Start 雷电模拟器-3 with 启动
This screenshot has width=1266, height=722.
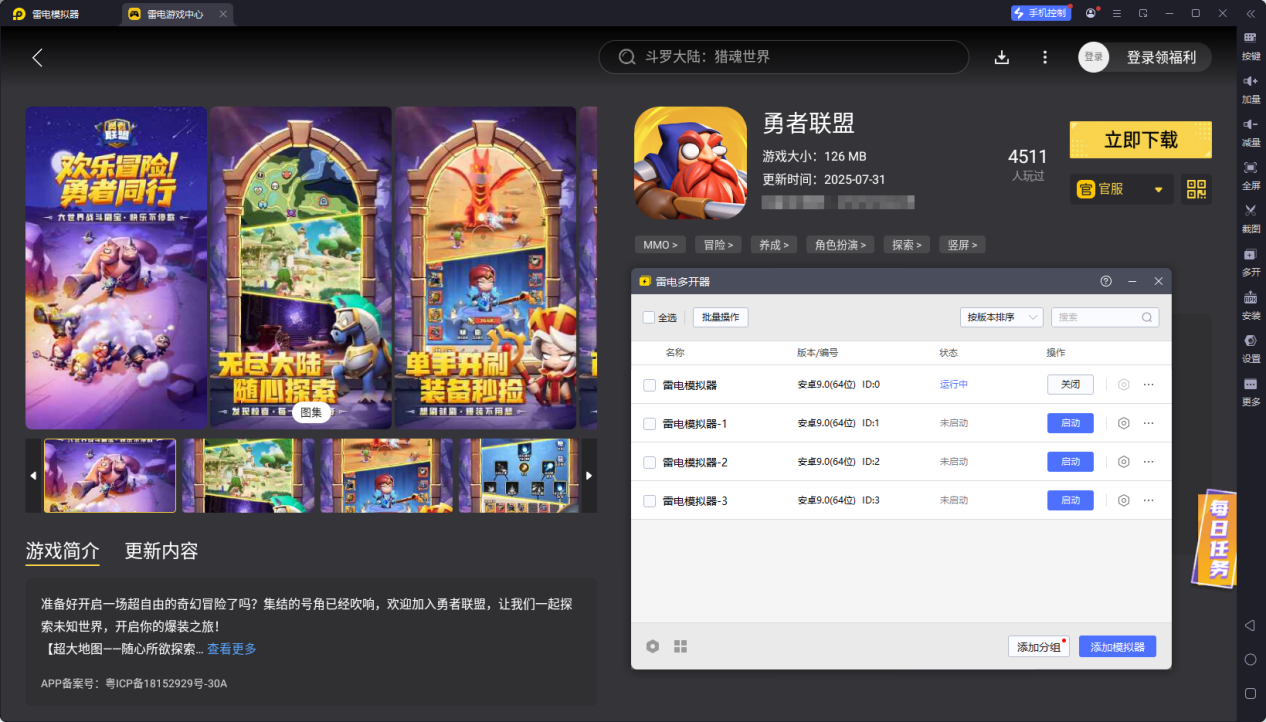click(x=1070, y=500)
